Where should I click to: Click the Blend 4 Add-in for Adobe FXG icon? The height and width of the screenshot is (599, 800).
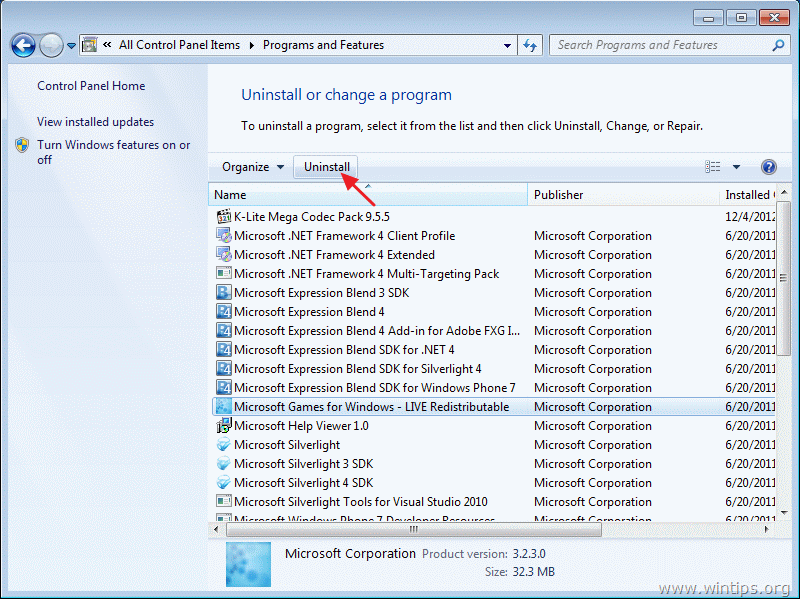click(223, 331)
